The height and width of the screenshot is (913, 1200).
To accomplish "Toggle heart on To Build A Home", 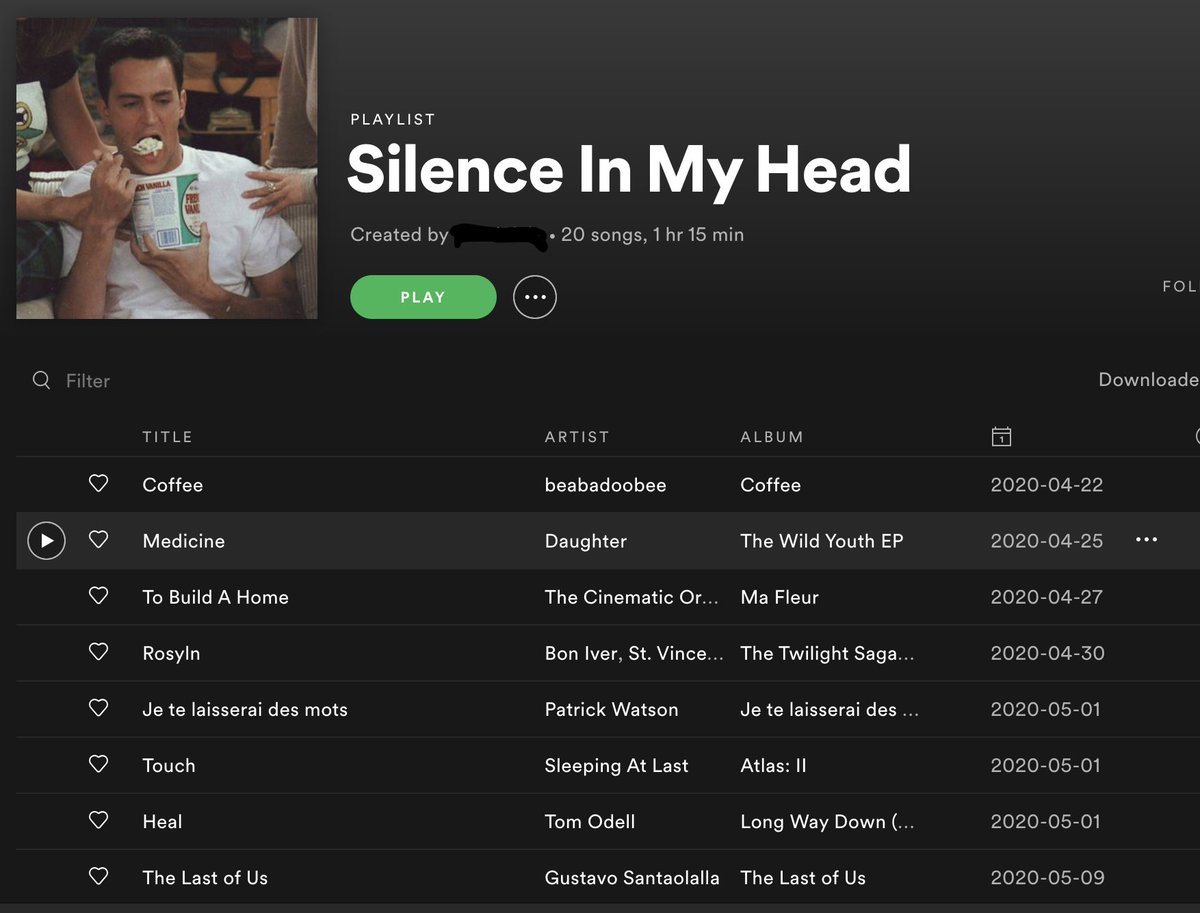I will [98, 596].
